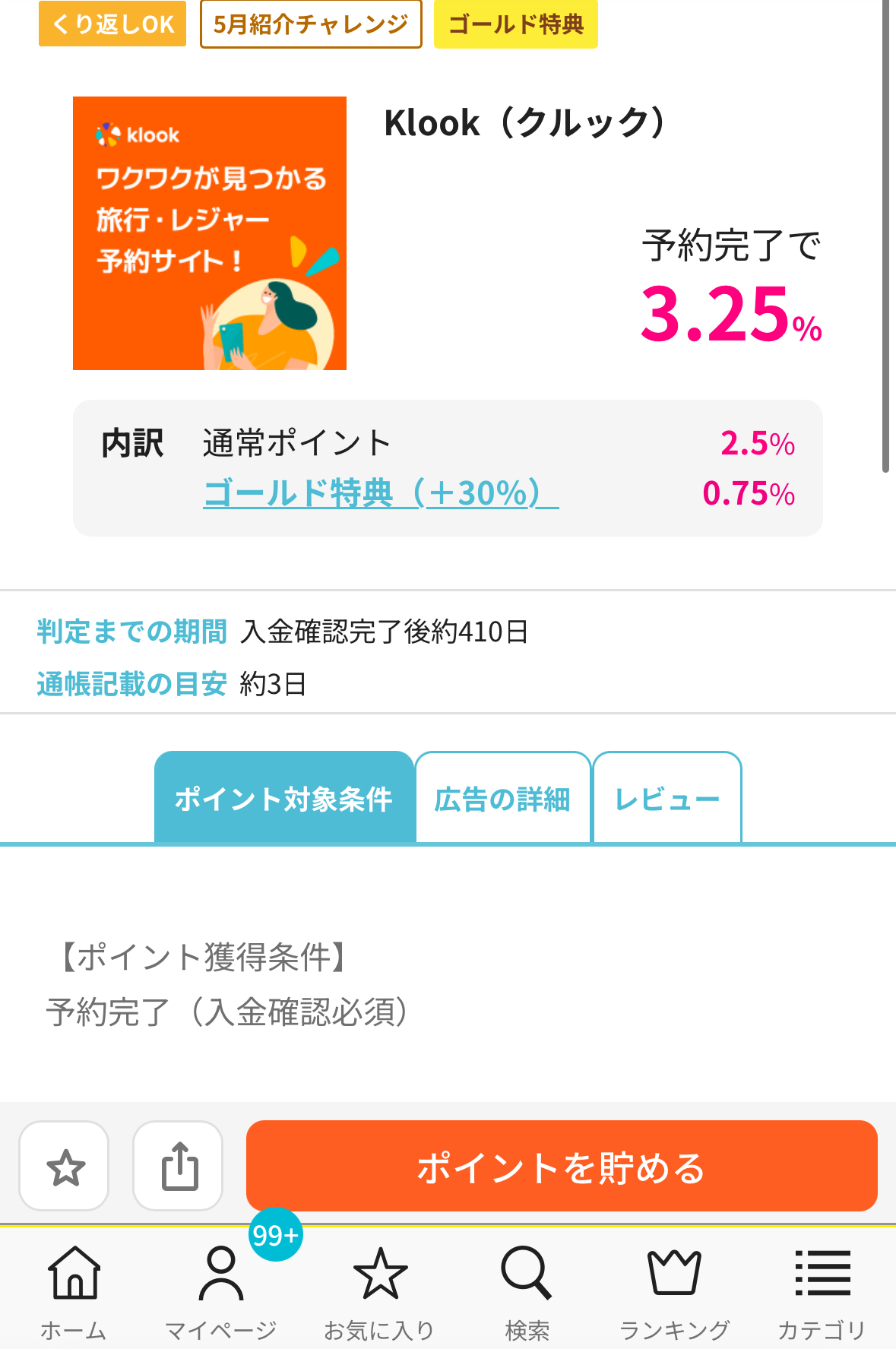The height and width of the screenshot is (1349, 896).
Task: Tap the くり返しOK tag
Action: coord(112,24)
